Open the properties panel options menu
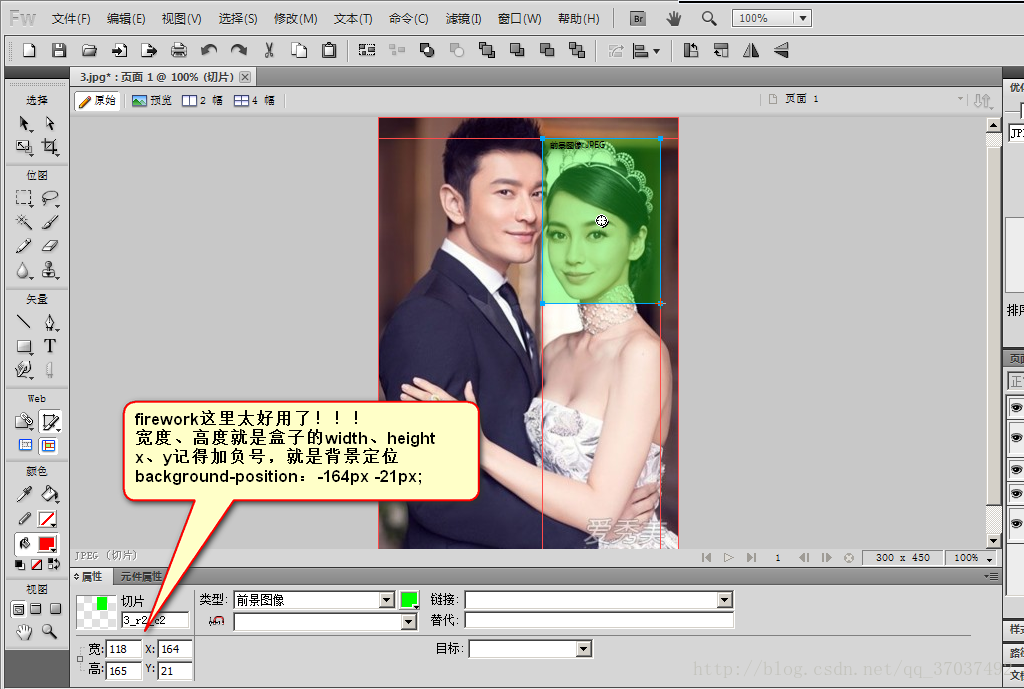1024x689 pixels. tap(991, 577)
